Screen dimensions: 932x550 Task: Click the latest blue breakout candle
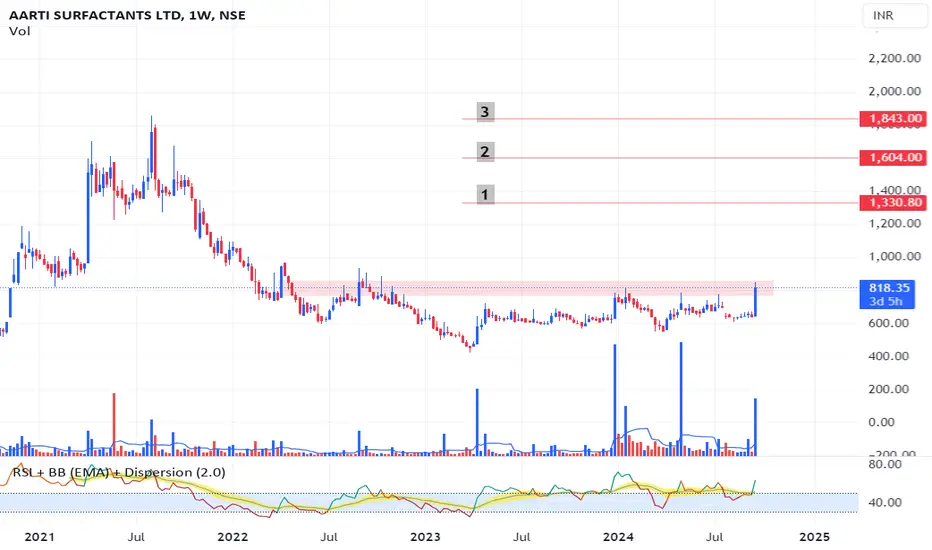755,301
